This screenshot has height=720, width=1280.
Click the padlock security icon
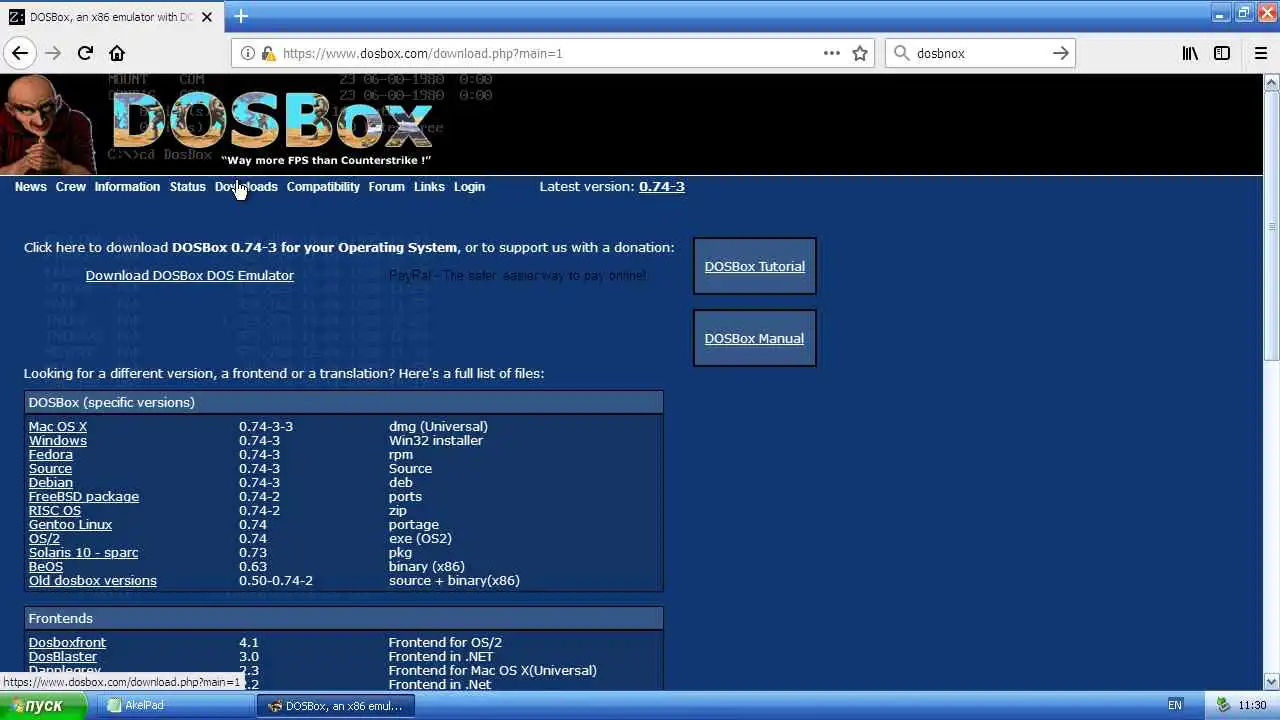[x=267, y=53]
